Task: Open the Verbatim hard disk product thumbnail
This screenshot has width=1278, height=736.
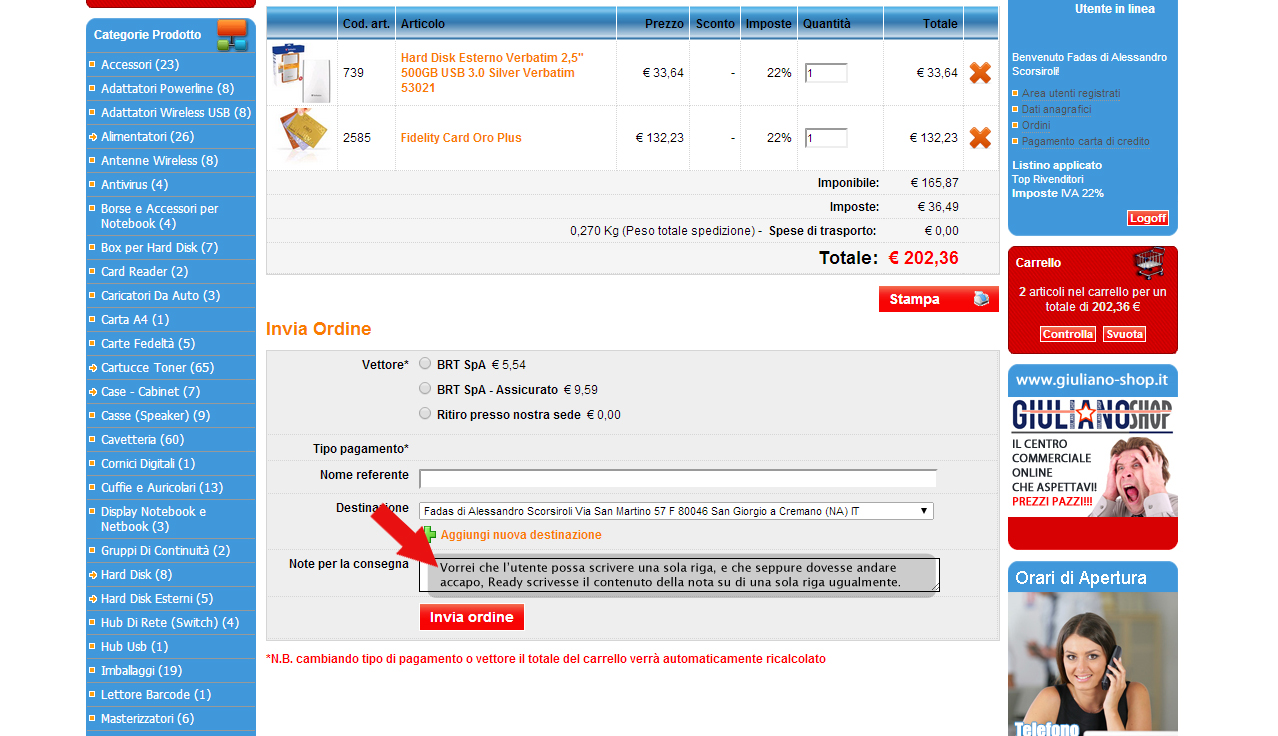Action: (300, 73)
